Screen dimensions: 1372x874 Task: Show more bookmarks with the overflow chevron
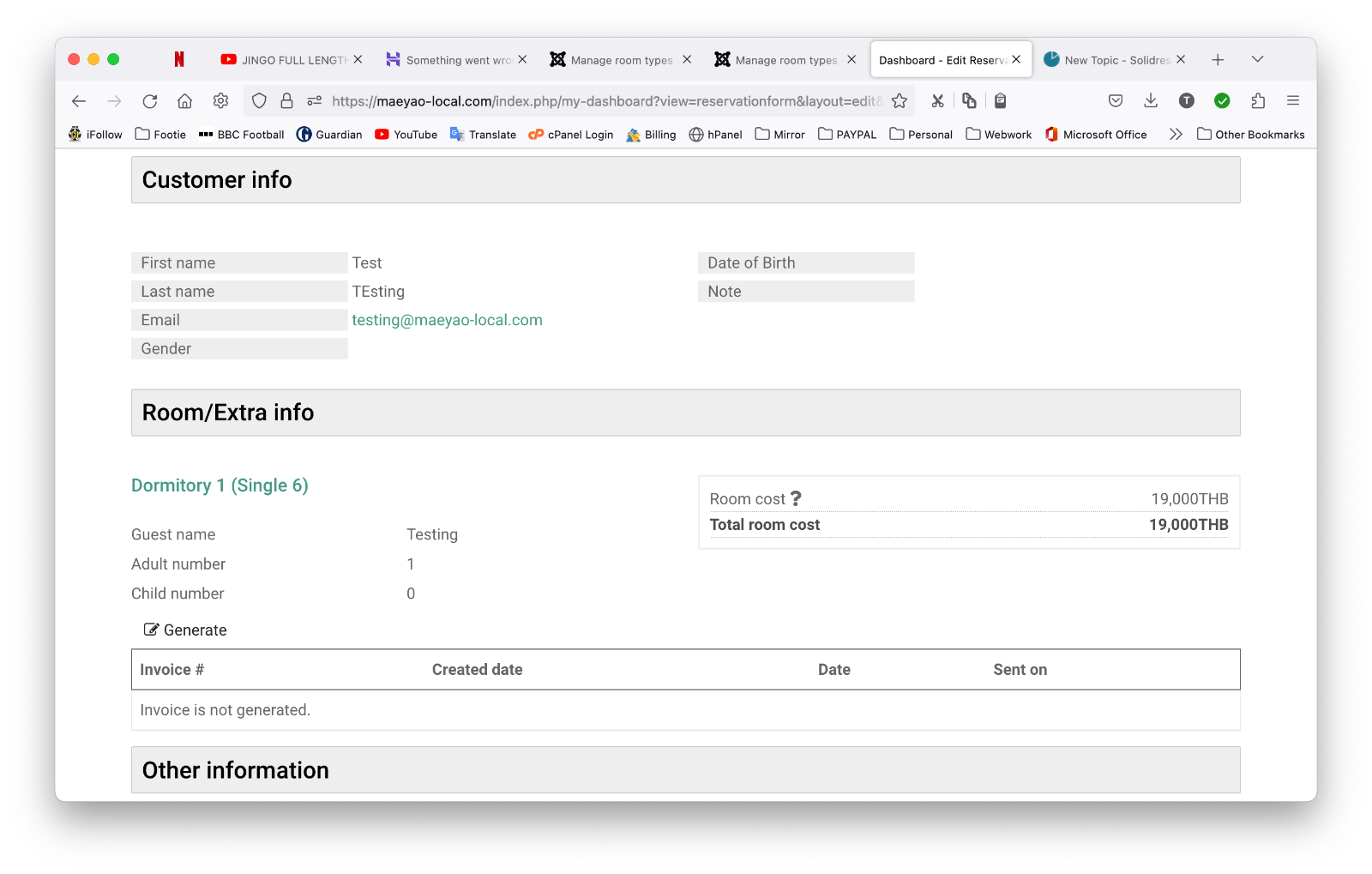[1176, 135]
